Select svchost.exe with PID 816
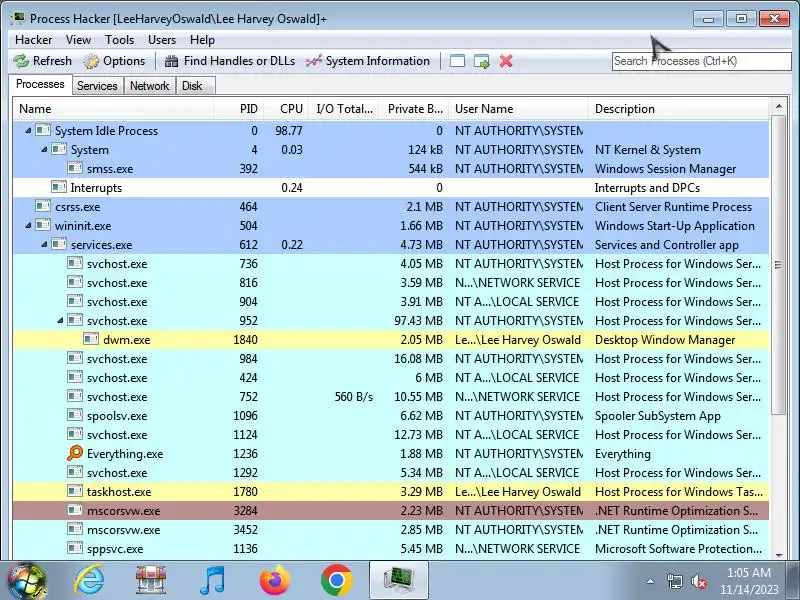The image size is (800, 600). [x=391, y=283]
